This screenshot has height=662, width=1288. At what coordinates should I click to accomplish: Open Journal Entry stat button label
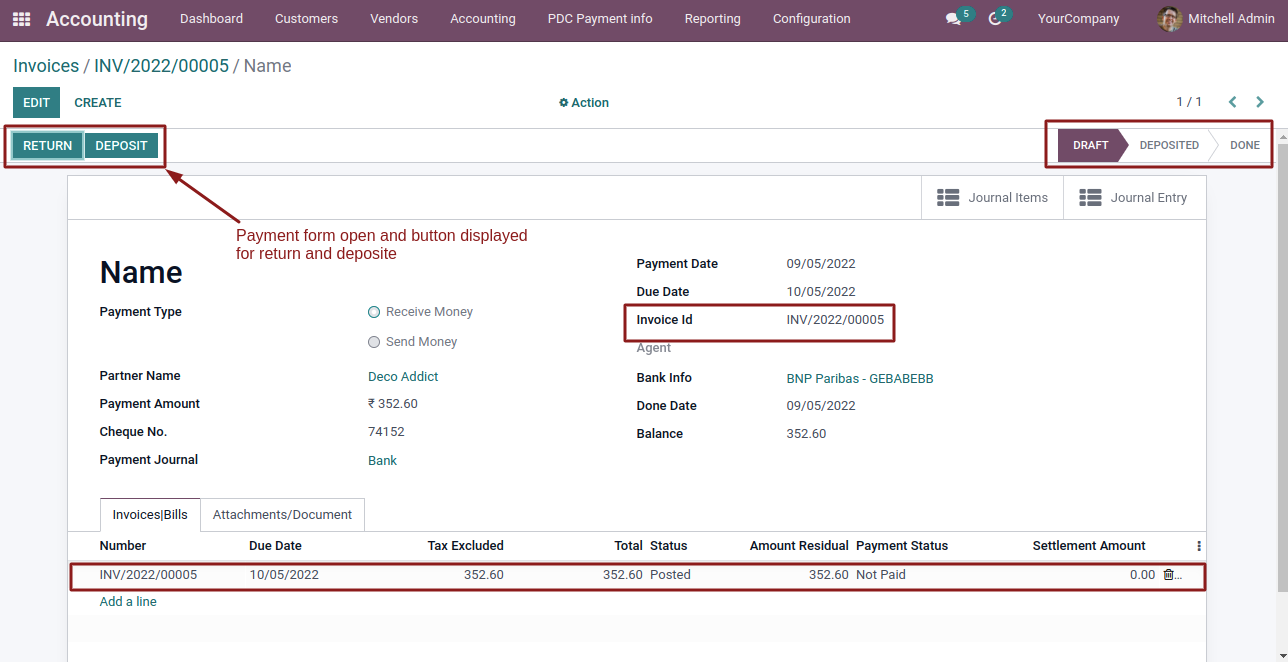1149,198
